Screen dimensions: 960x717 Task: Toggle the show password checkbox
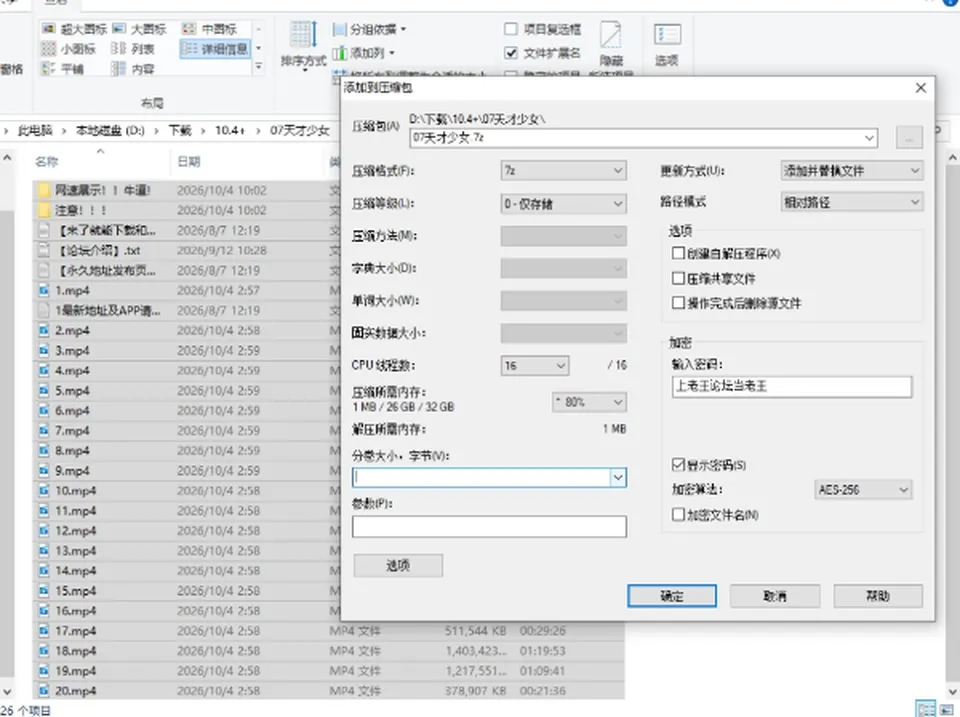pyautogui.click(x=678, y=465)
